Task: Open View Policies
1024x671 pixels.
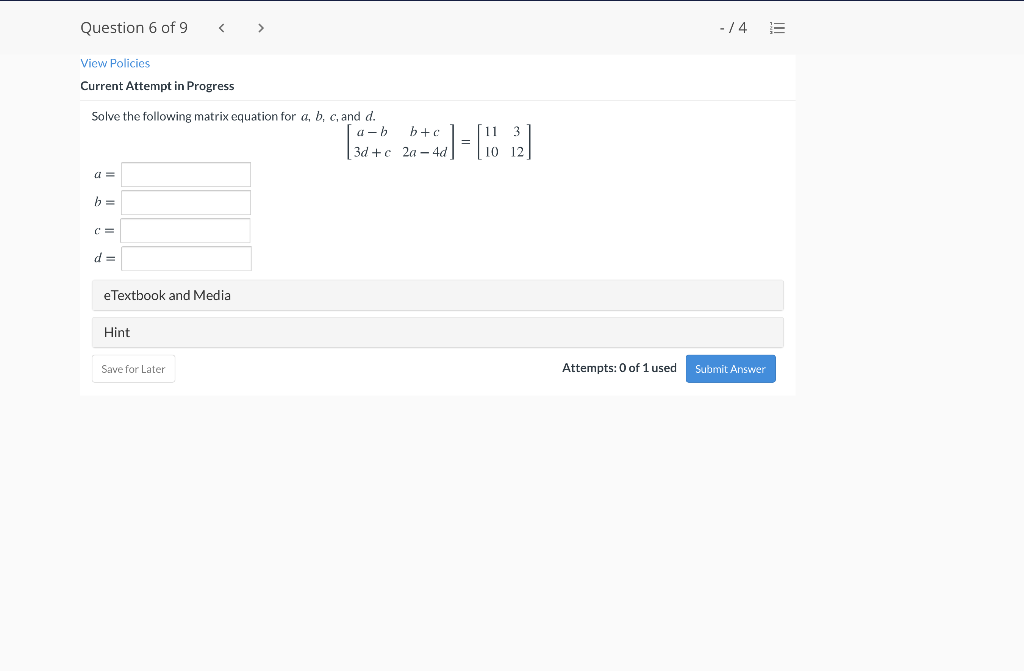Action: tap(115, 63)
